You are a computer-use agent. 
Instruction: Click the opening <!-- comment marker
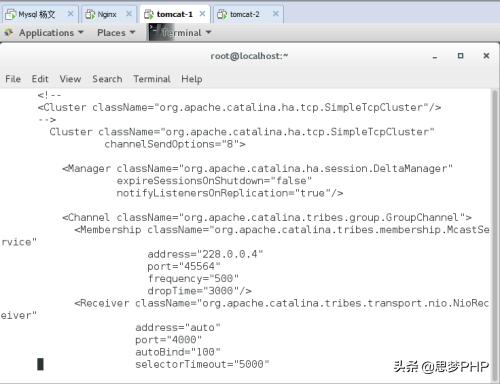[49, 95]
